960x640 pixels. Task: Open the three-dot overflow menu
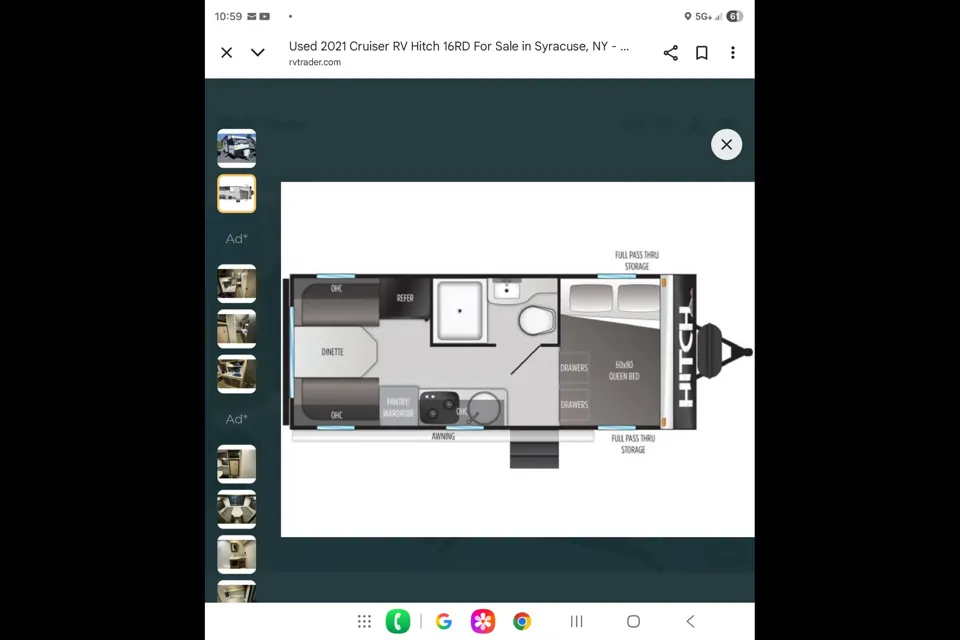(x=733, y=53)
